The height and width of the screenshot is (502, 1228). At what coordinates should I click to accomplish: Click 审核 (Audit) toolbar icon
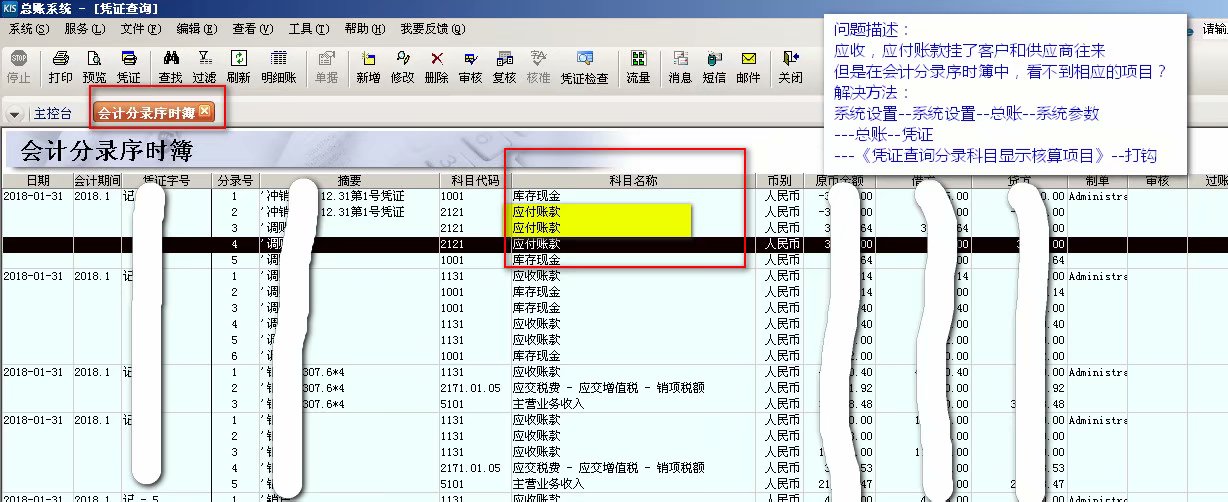pos(470,67)
